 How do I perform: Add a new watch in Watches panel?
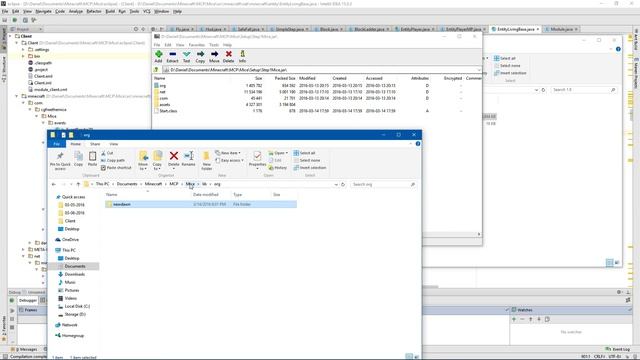tap(514, 319)
